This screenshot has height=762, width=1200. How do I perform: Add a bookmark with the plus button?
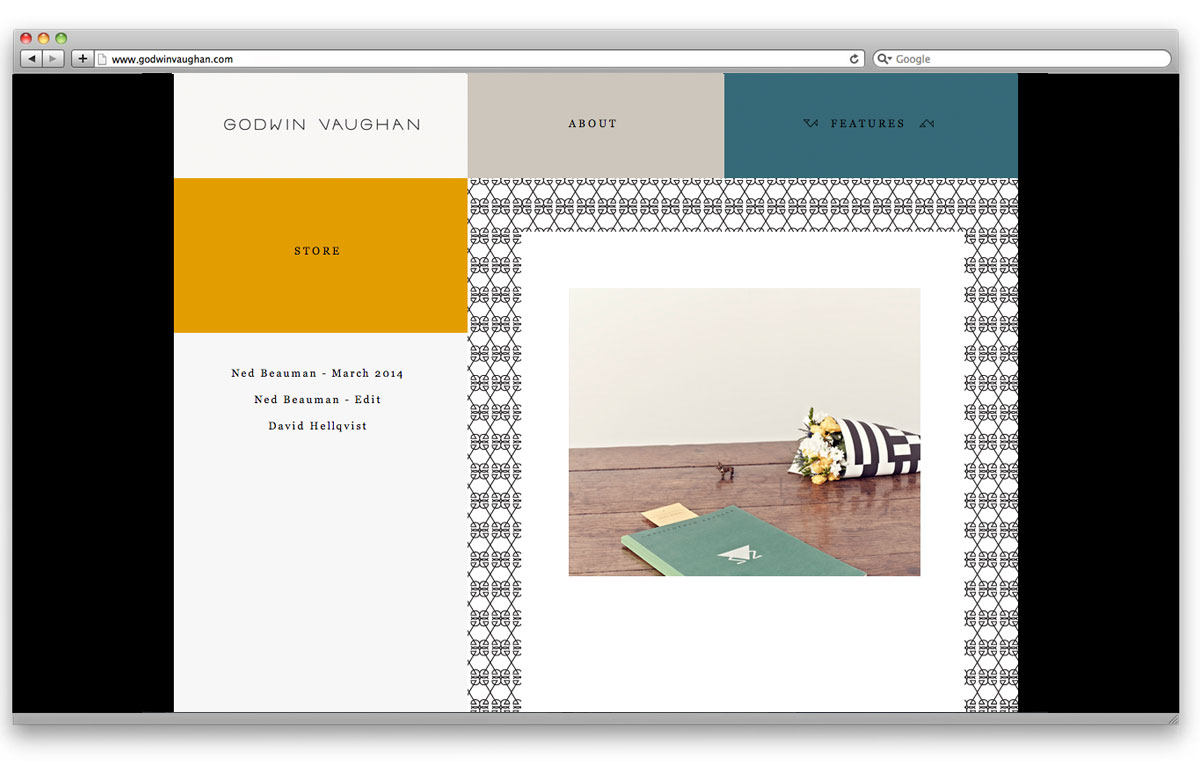coord(82,59)
